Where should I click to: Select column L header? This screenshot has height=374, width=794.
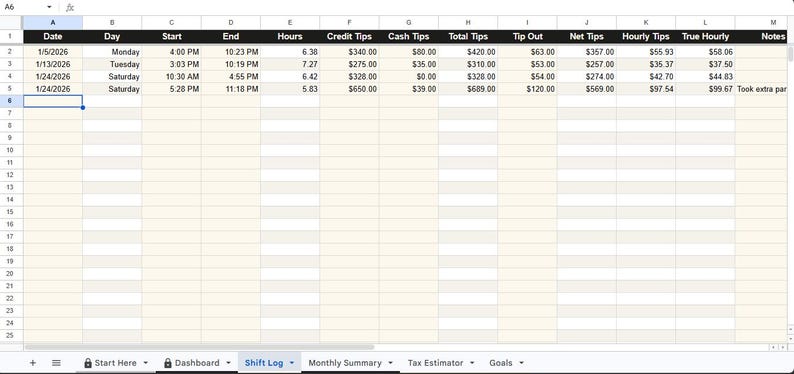click(705, 23)
